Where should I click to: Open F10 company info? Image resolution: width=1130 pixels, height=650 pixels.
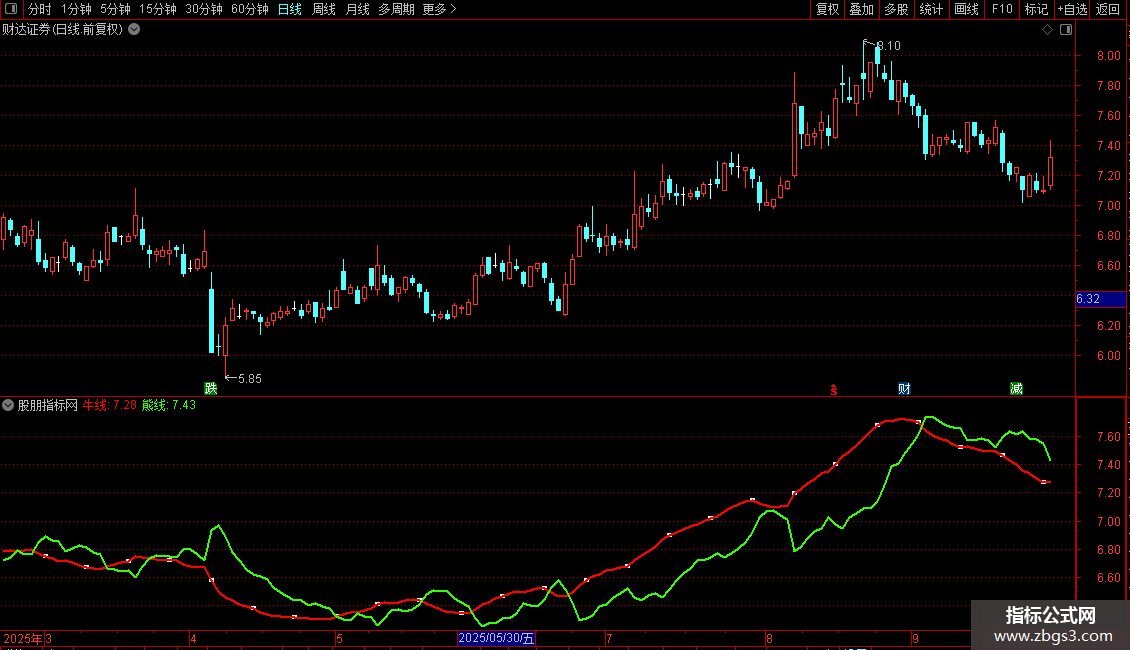click(x=1002, y=9)
